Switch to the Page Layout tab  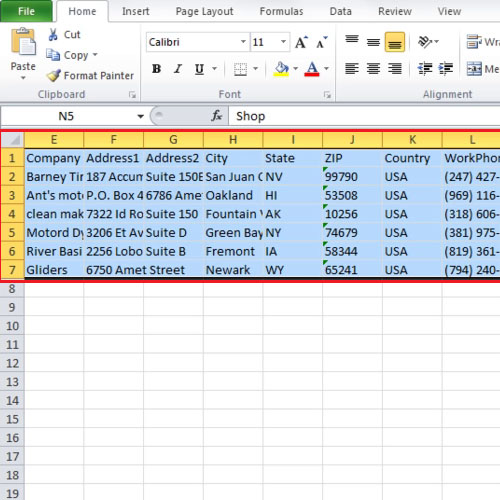coord(204,11)
